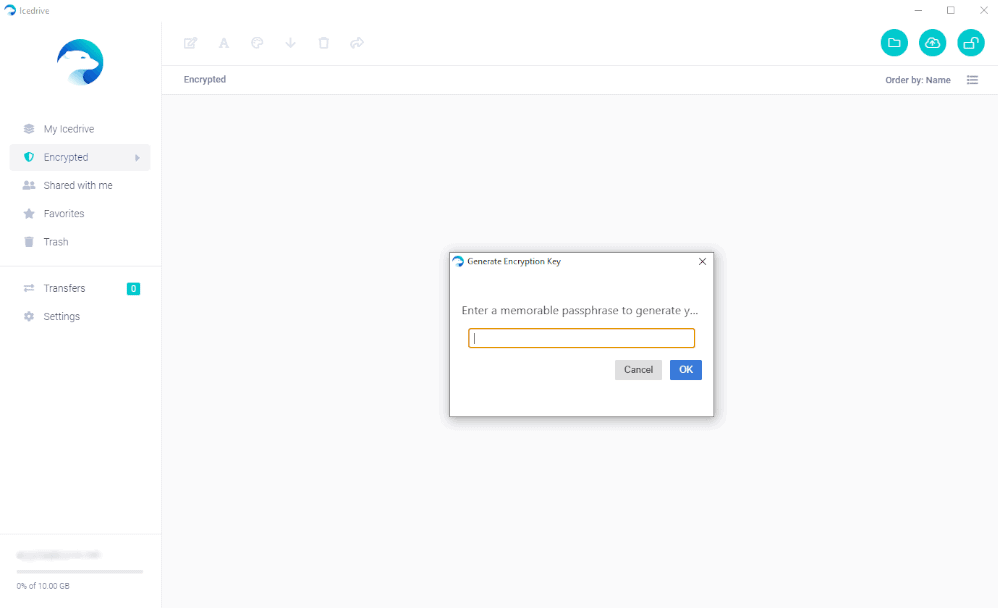The height and width of the screenshot is (608, 998).
Task: Click the download icon in the toolbar
Action: pos(290,43)
